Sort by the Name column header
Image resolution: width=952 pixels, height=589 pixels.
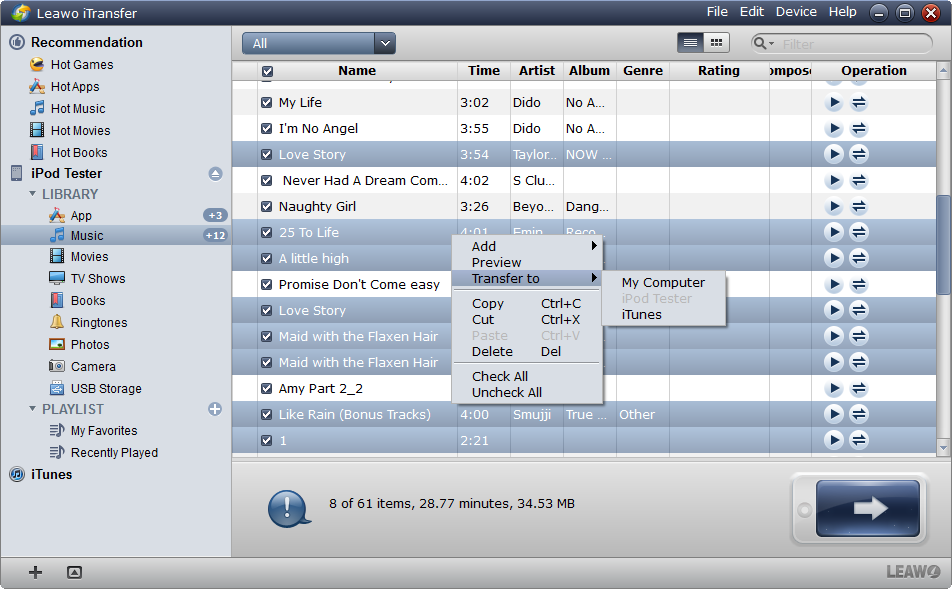[357, 70]
